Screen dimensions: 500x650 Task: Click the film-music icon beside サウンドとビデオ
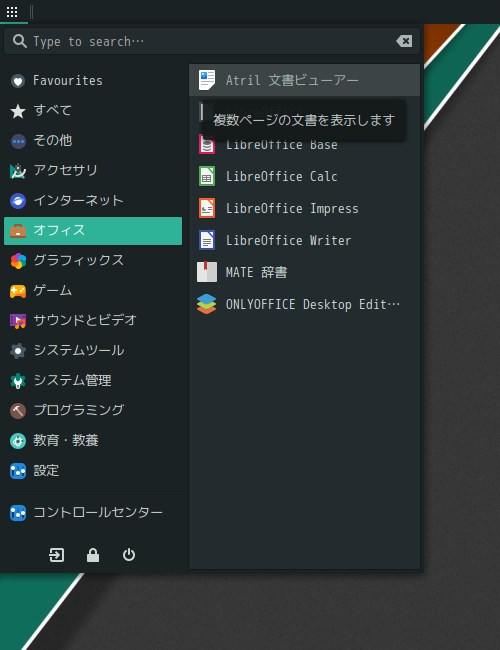click(18, 321)
